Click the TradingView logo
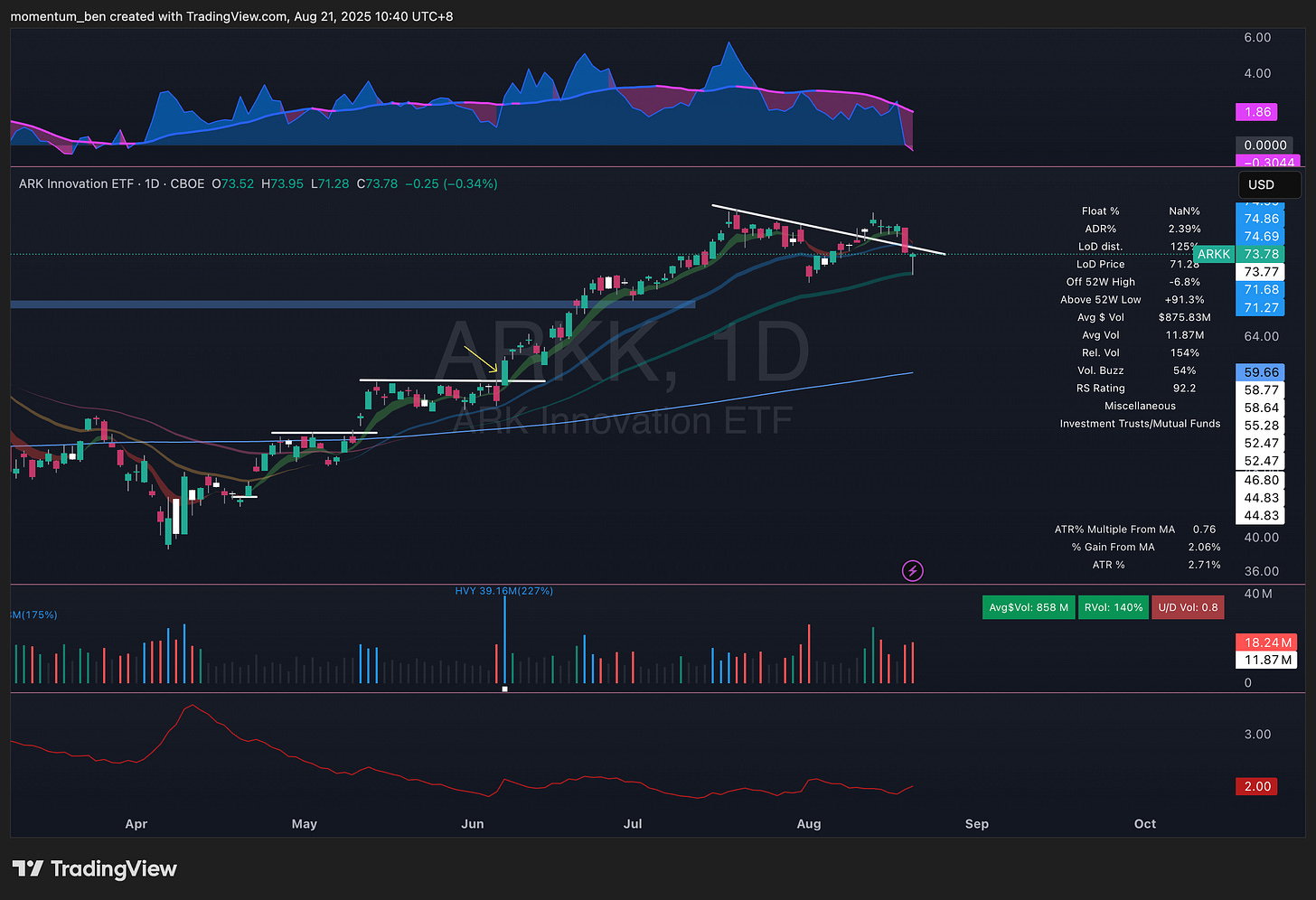Screen dimensions: 1316x900 pyautogui.click(x=95, y=868)
